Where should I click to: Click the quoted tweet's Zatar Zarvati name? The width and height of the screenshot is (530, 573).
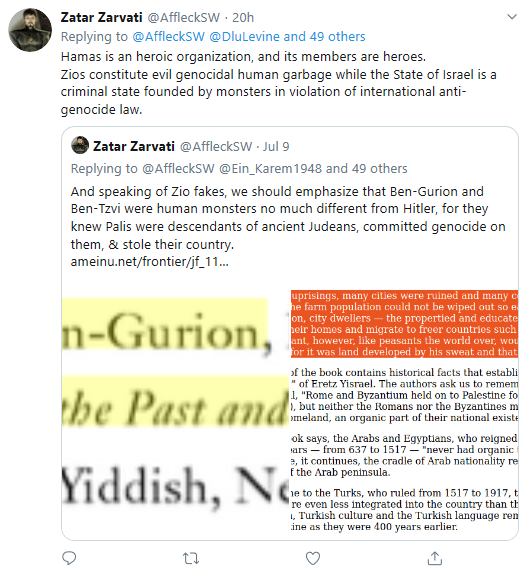pos(134,146)
